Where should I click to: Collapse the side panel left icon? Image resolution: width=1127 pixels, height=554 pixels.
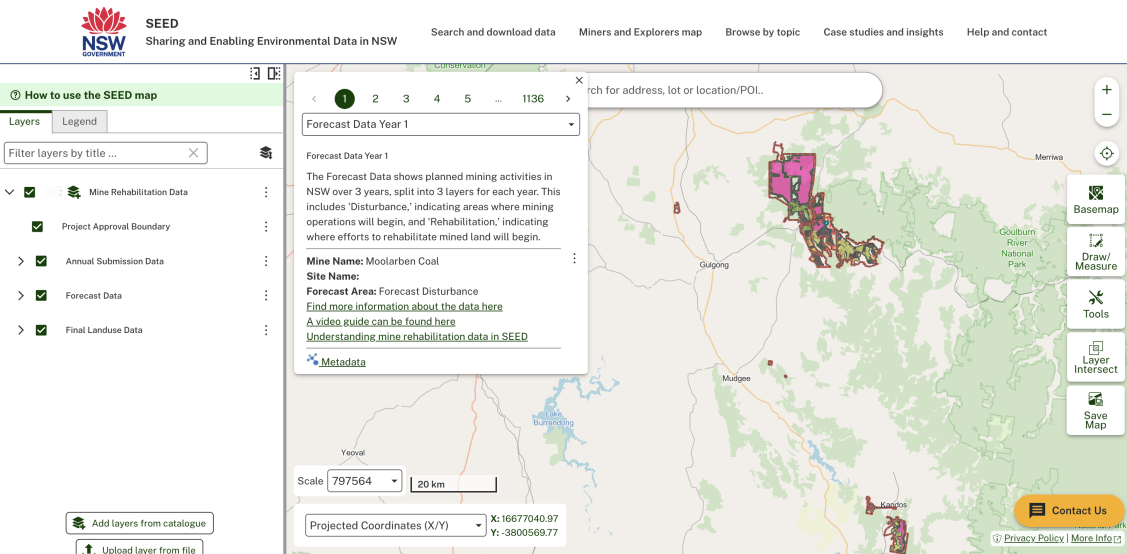(x=255, y=73)
